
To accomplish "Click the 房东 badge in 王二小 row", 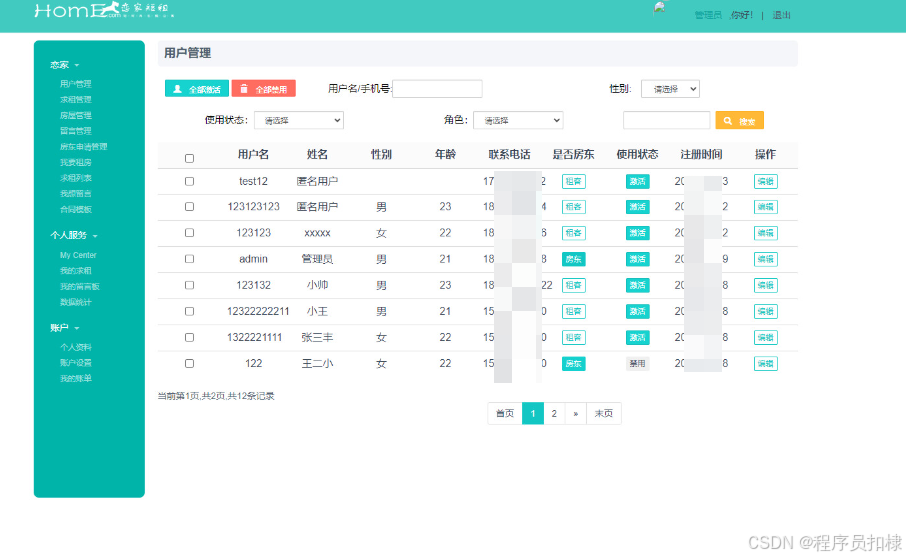I will pos(574,363).
